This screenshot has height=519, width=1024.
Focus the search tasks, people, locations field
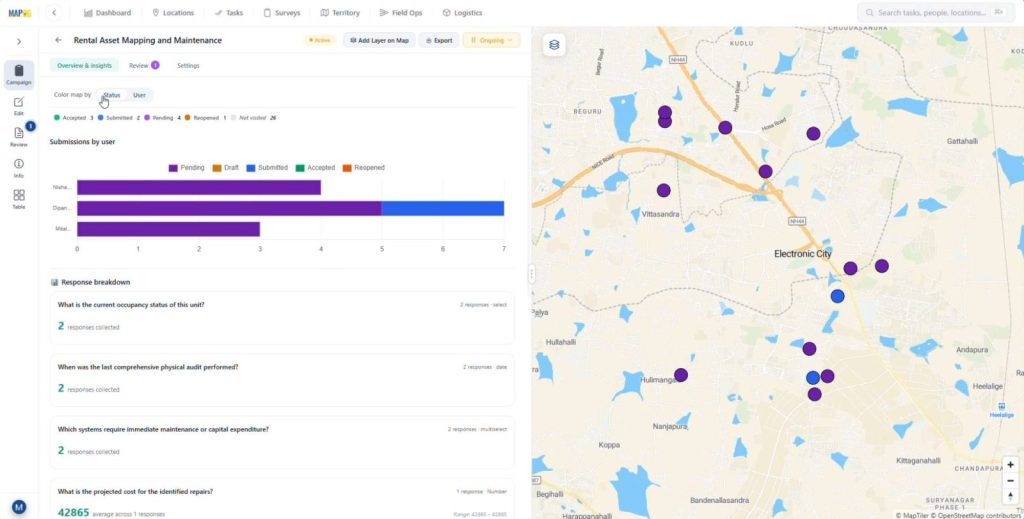click(935, 12)
